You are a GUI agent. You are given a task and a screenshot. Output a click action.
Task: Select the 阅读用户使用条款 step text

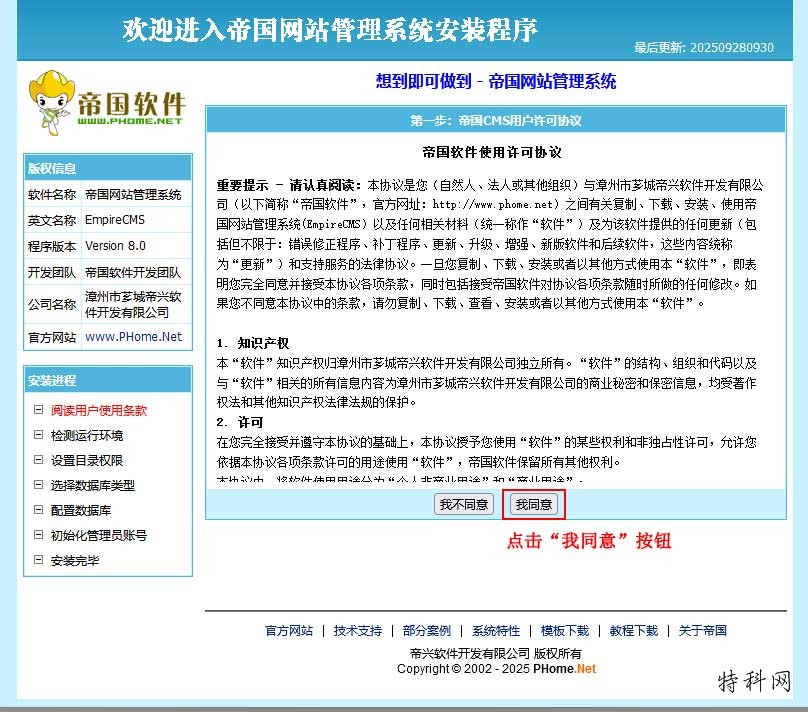pos(99,411)
